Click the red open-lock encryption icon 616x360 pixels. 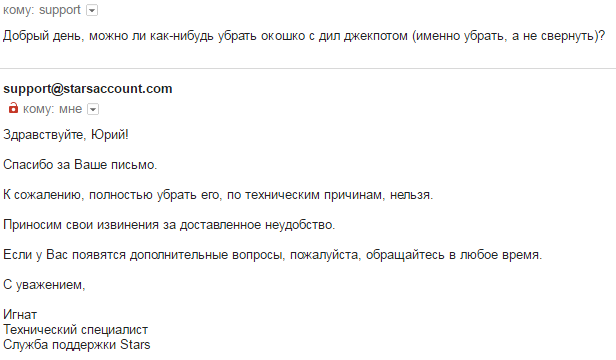[x=13, y=108]
